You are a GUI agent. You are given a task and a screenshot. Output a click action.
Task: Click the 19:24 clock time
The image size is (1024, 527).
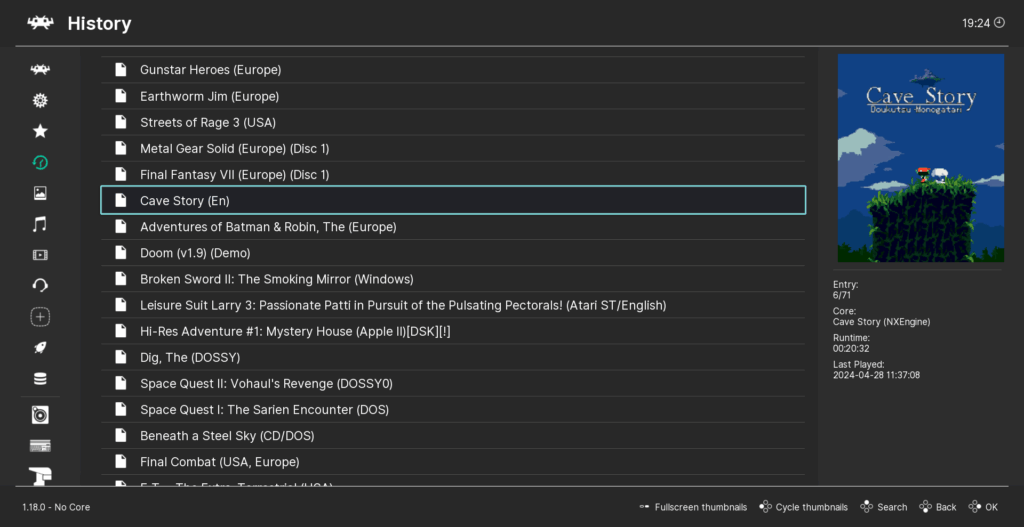click(976, 24)
